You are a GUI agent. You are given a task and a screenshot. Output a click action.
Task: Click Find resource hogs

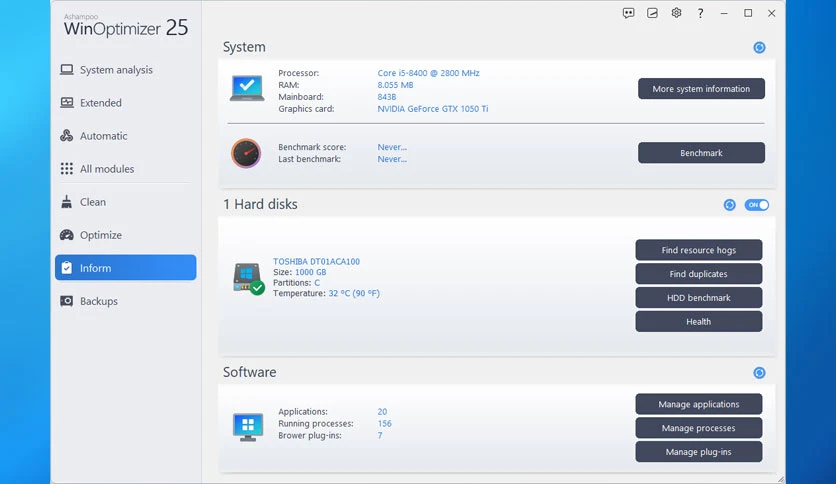click(x=698, y=250)
